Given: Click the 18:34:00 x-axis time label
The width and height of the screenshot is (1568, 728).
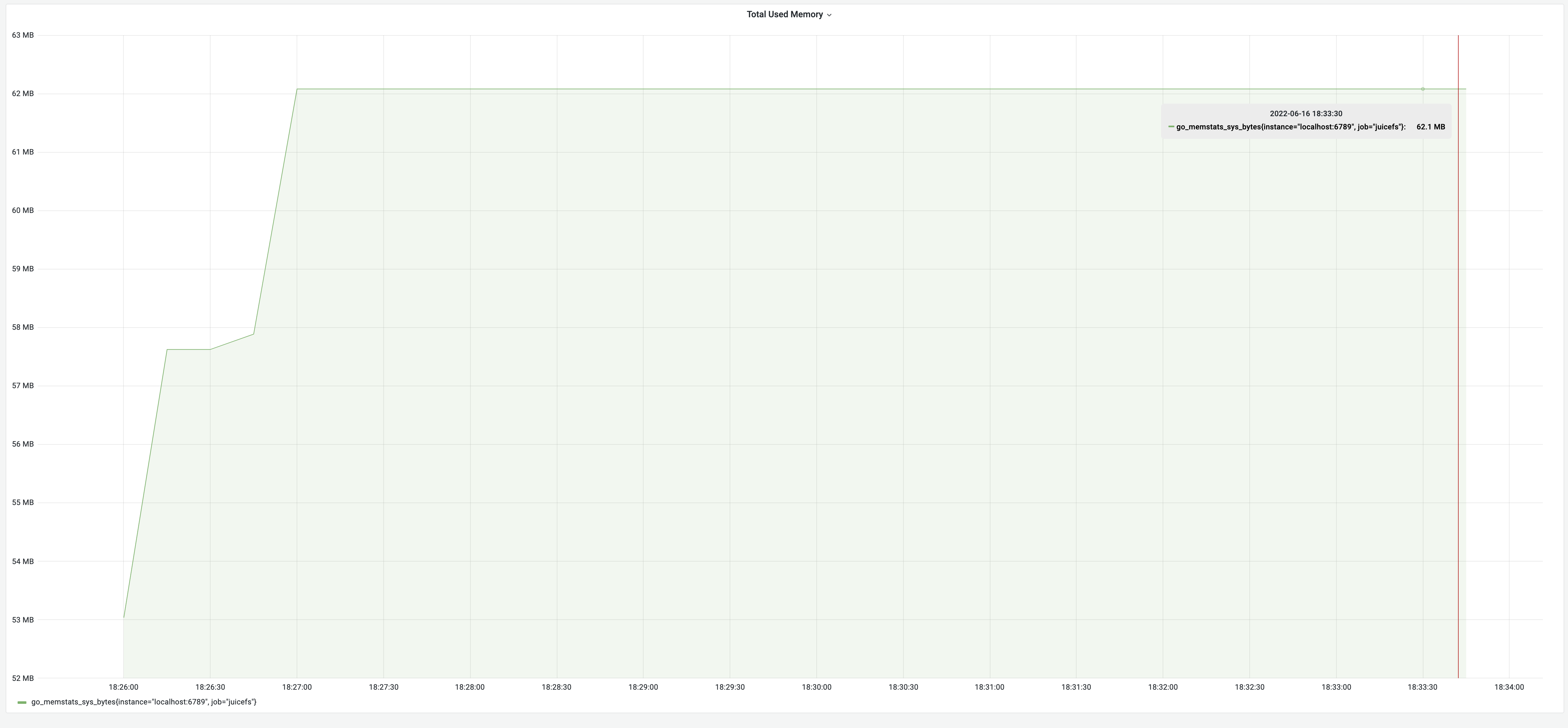Looking at the screenshot, I should pyautogui.click(x=1509, y=687).
